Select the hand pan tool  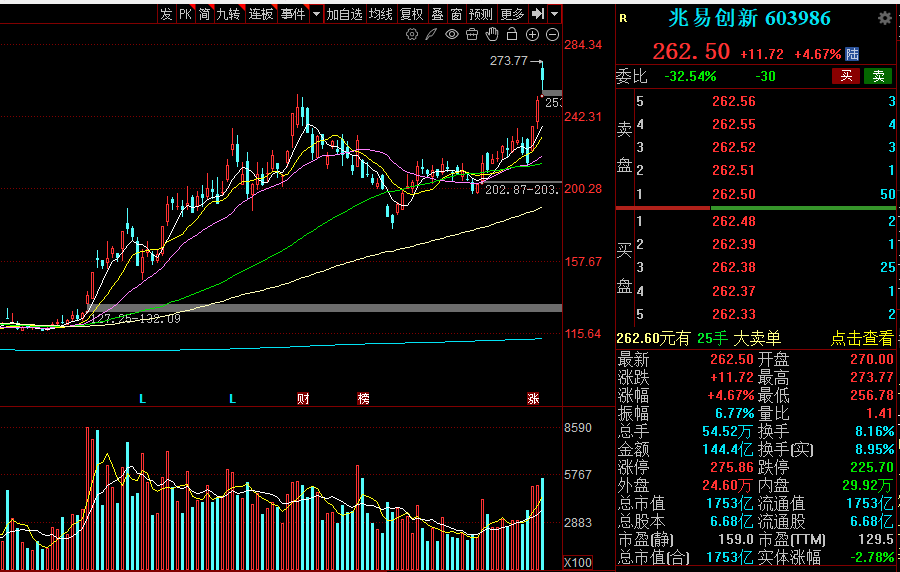pyautogui.click(x=492, y=35)
